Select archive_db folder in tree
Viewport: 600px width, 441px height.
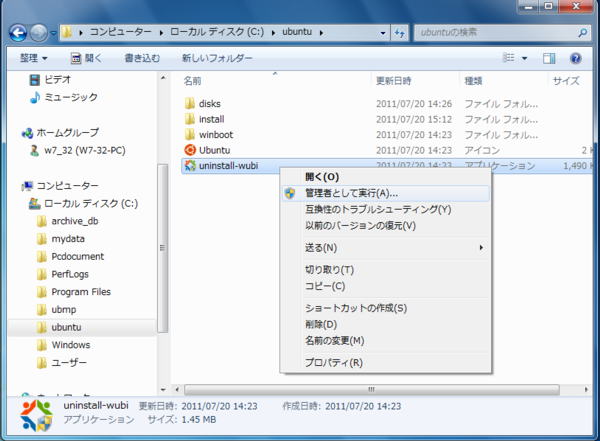pyautogui.click(x=67, y=221)
